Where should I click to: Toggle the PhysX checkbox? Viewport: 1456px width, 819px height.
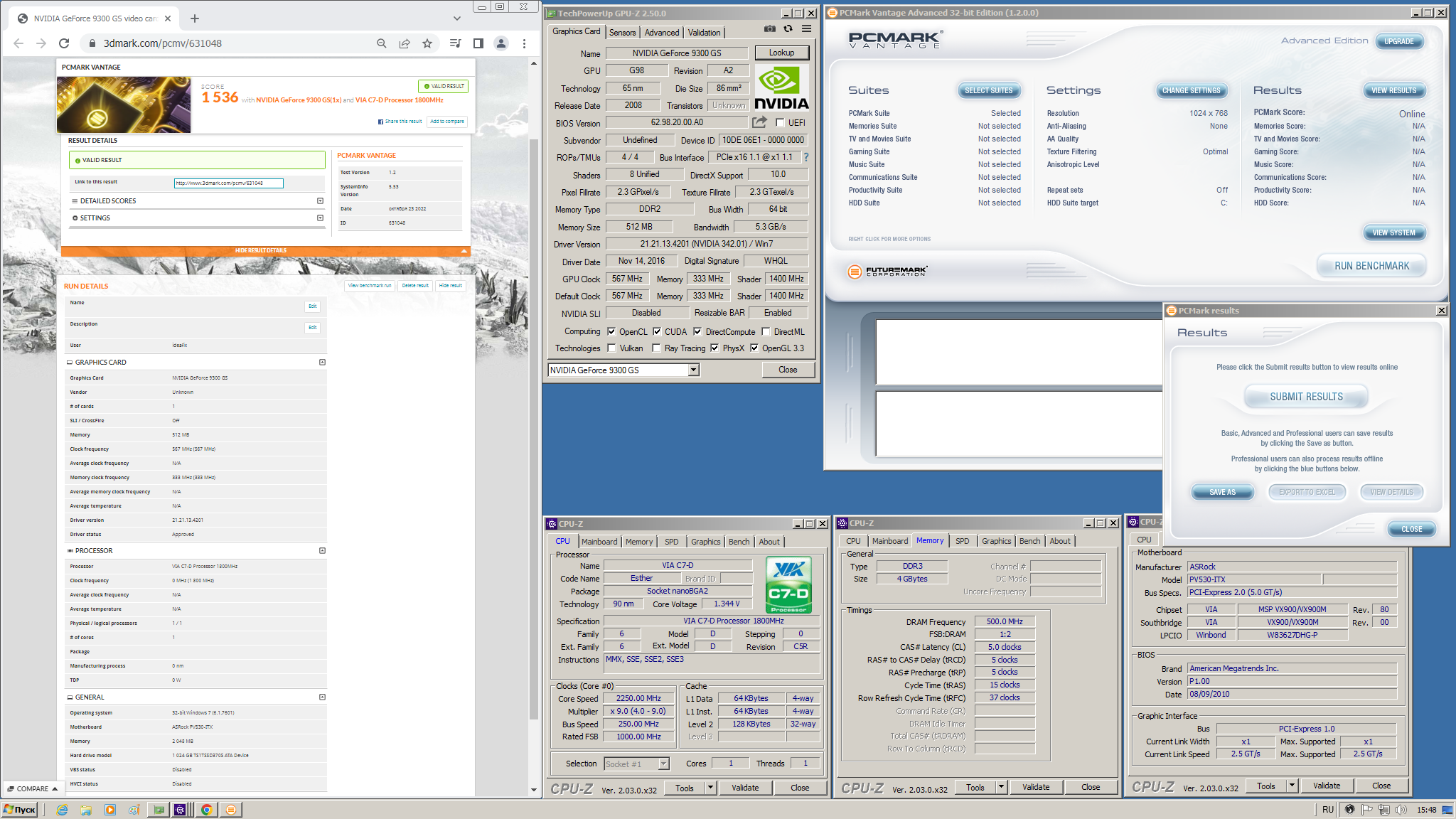[714, 348]
